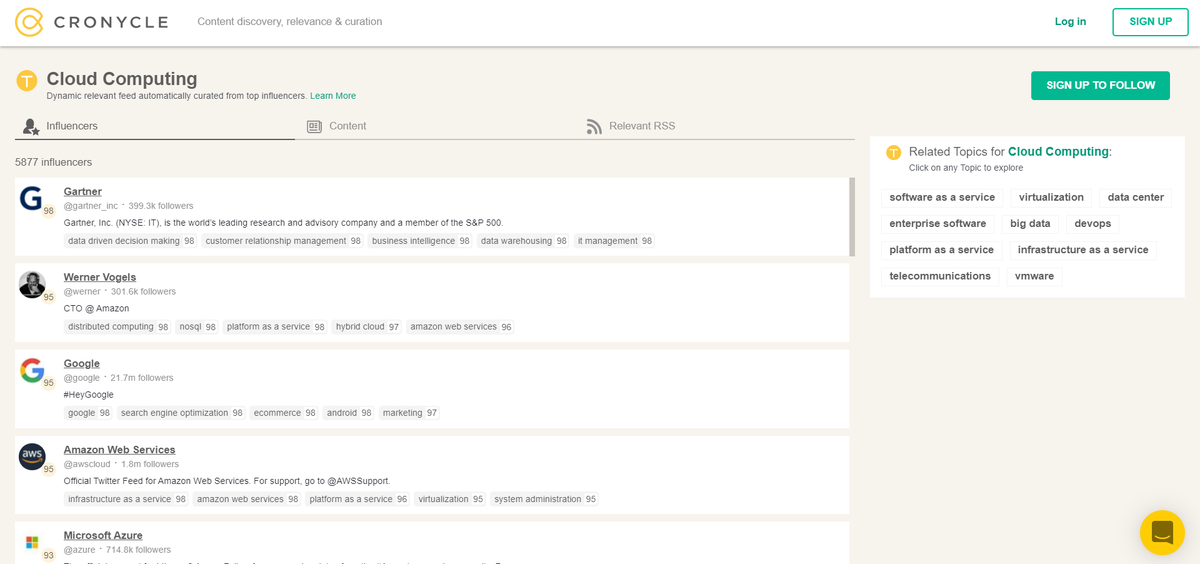Select the software as a service related topic
1200x564 pixels.
pyautogui.click(x=942, y=197)
